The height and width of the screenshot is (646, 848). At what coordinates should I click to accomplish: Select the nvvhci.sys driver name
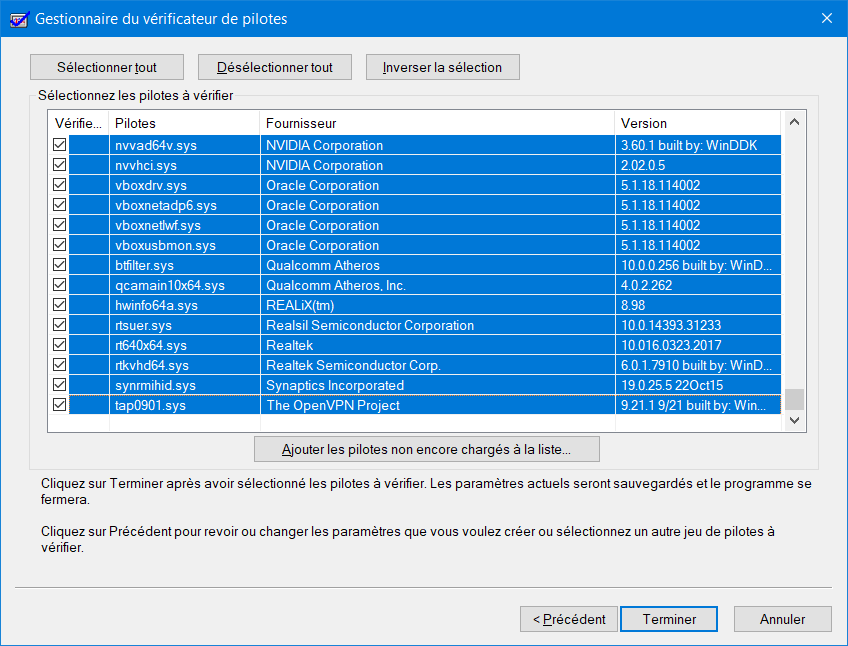click(x=146, y=166)
